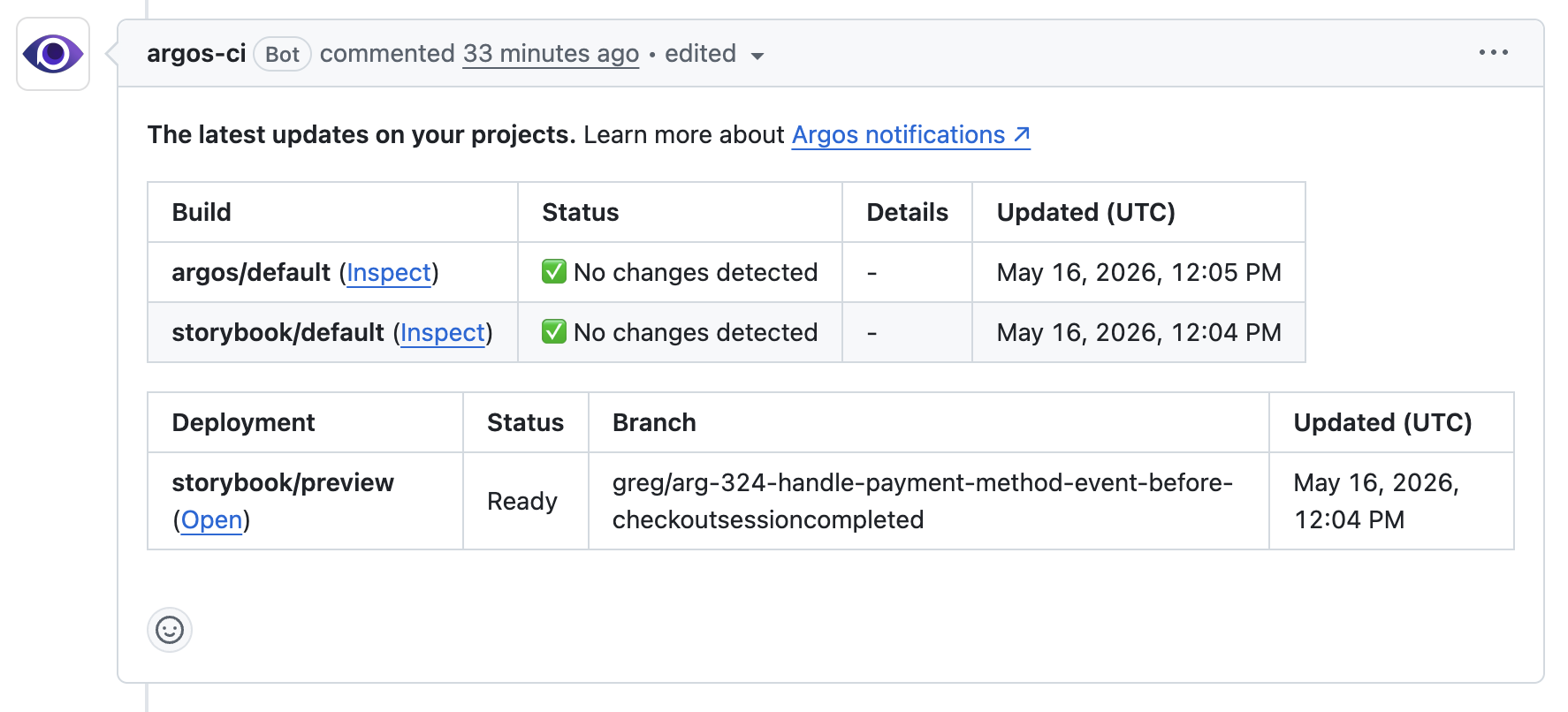The image size is (1568, 712).
Task: Open the comment options three-dot menu
Action: (1493, 53)
